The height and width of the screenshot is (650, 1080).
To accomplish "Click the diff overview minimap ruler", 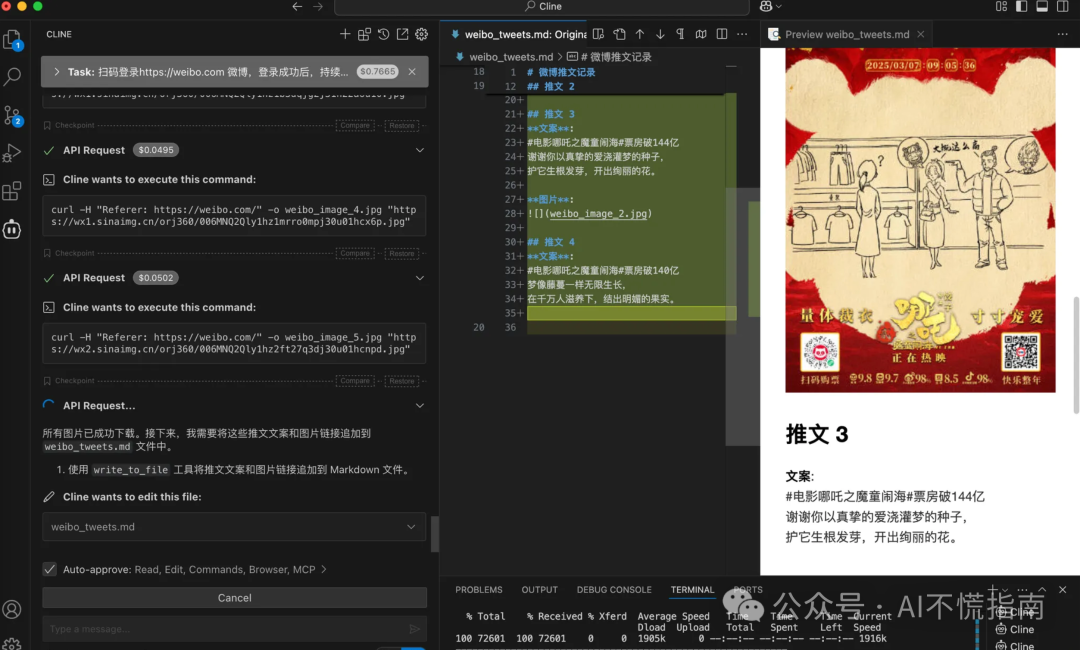I will (754, 258).
